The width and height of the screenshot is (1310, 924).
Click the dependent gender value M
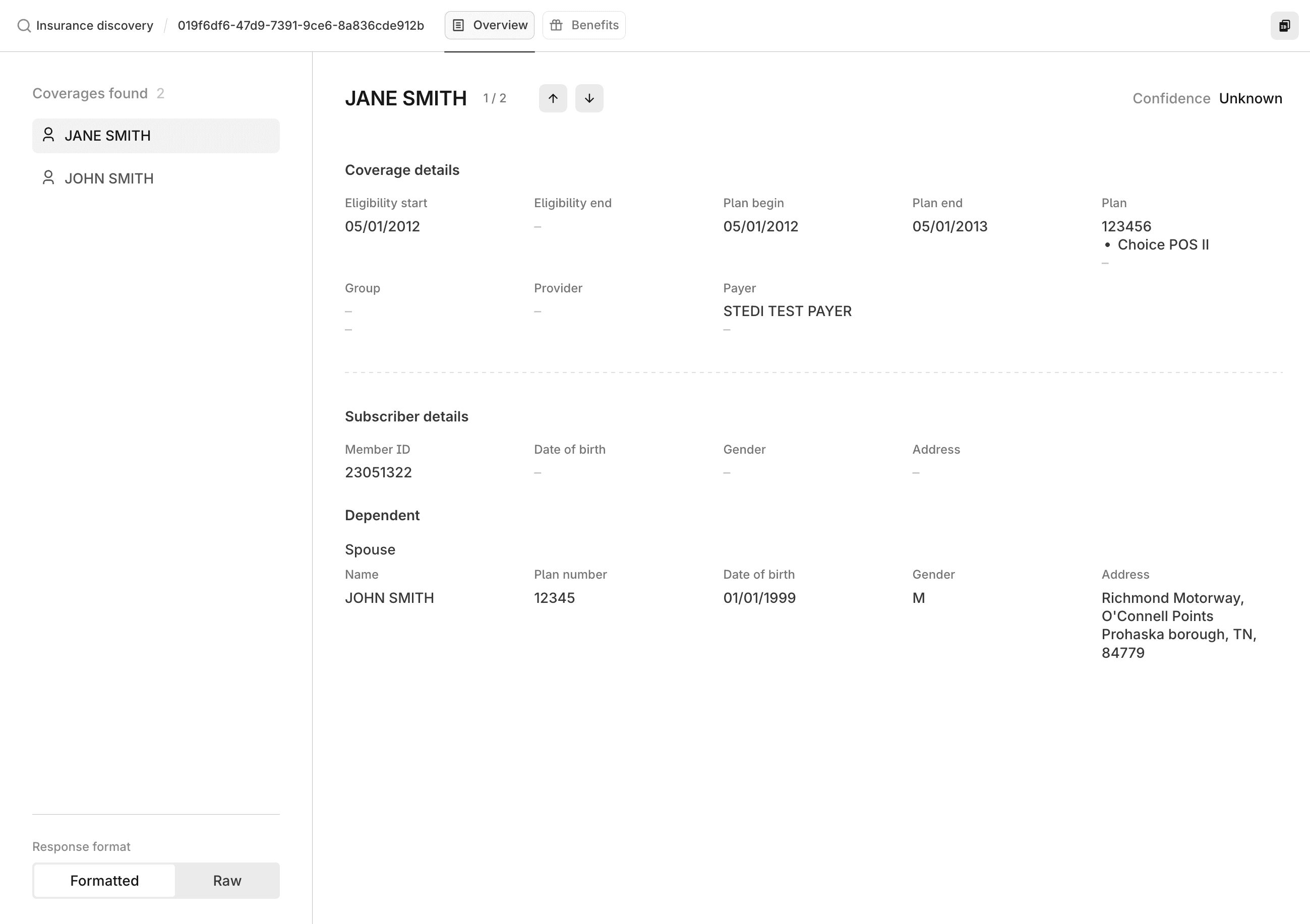point(919,598)
